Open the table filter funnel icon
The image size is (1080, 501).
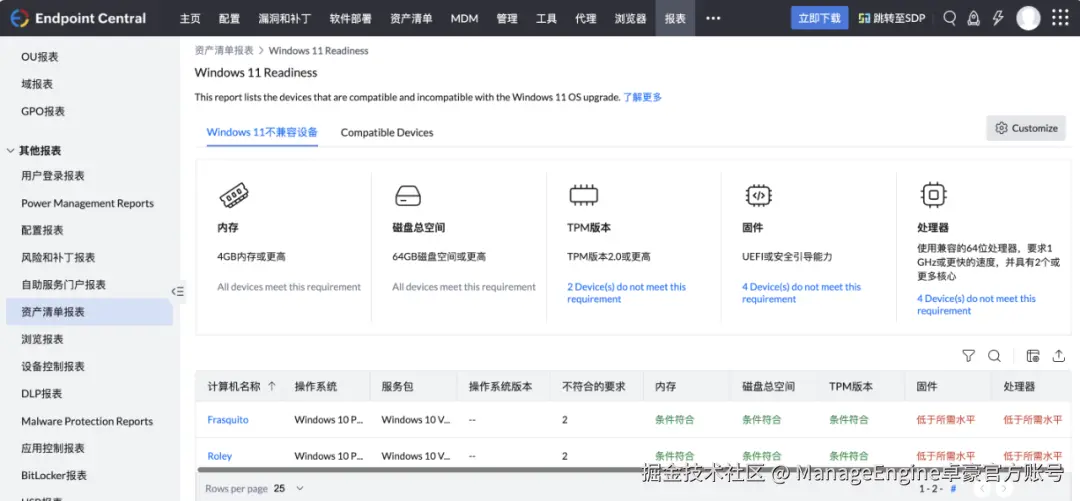pyautogui.click(x=968, y=356)
